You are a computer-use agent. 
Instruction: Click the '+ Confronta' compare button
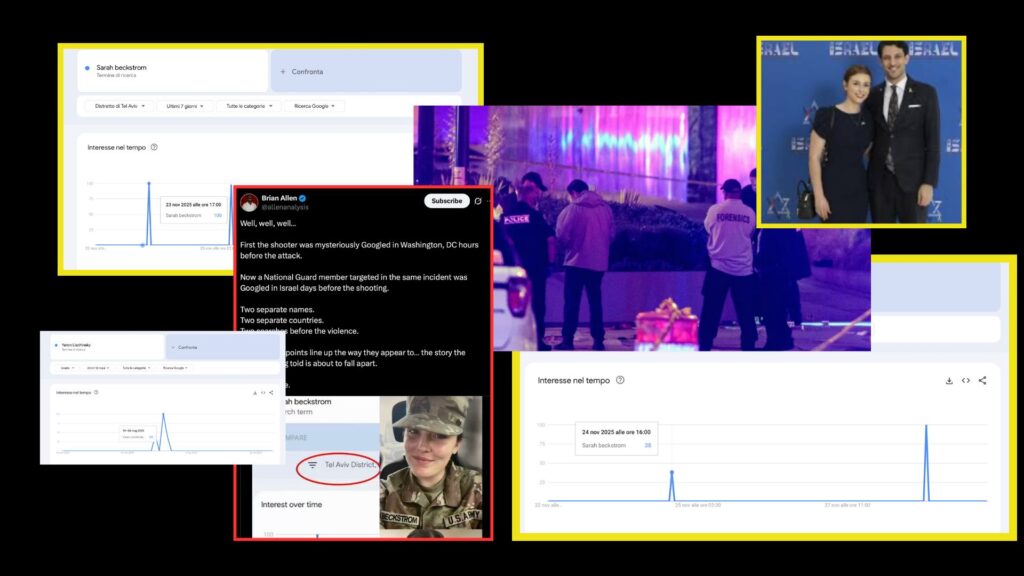coord(365,71)
